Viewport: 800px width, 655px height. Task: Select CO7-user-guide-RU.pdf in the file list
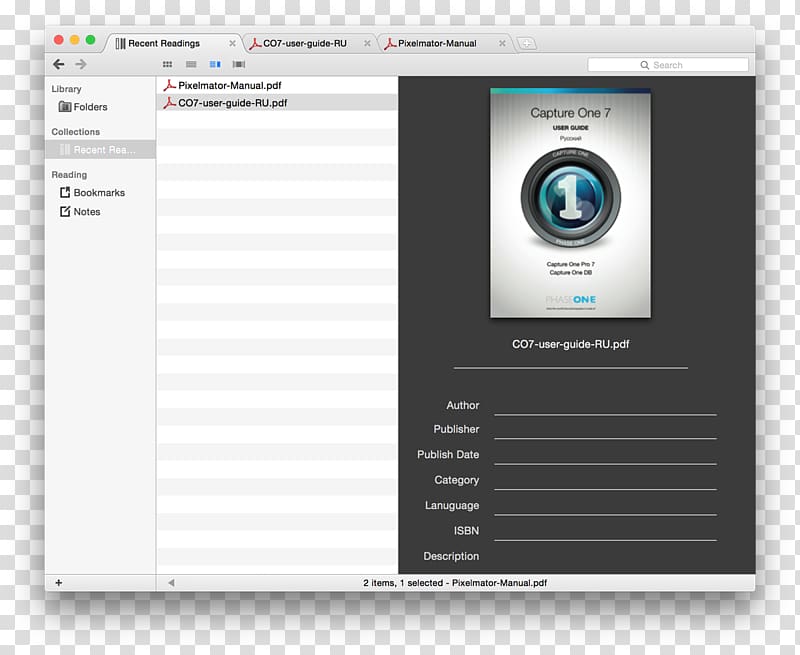pyautogui.click(x=277, y=103)
